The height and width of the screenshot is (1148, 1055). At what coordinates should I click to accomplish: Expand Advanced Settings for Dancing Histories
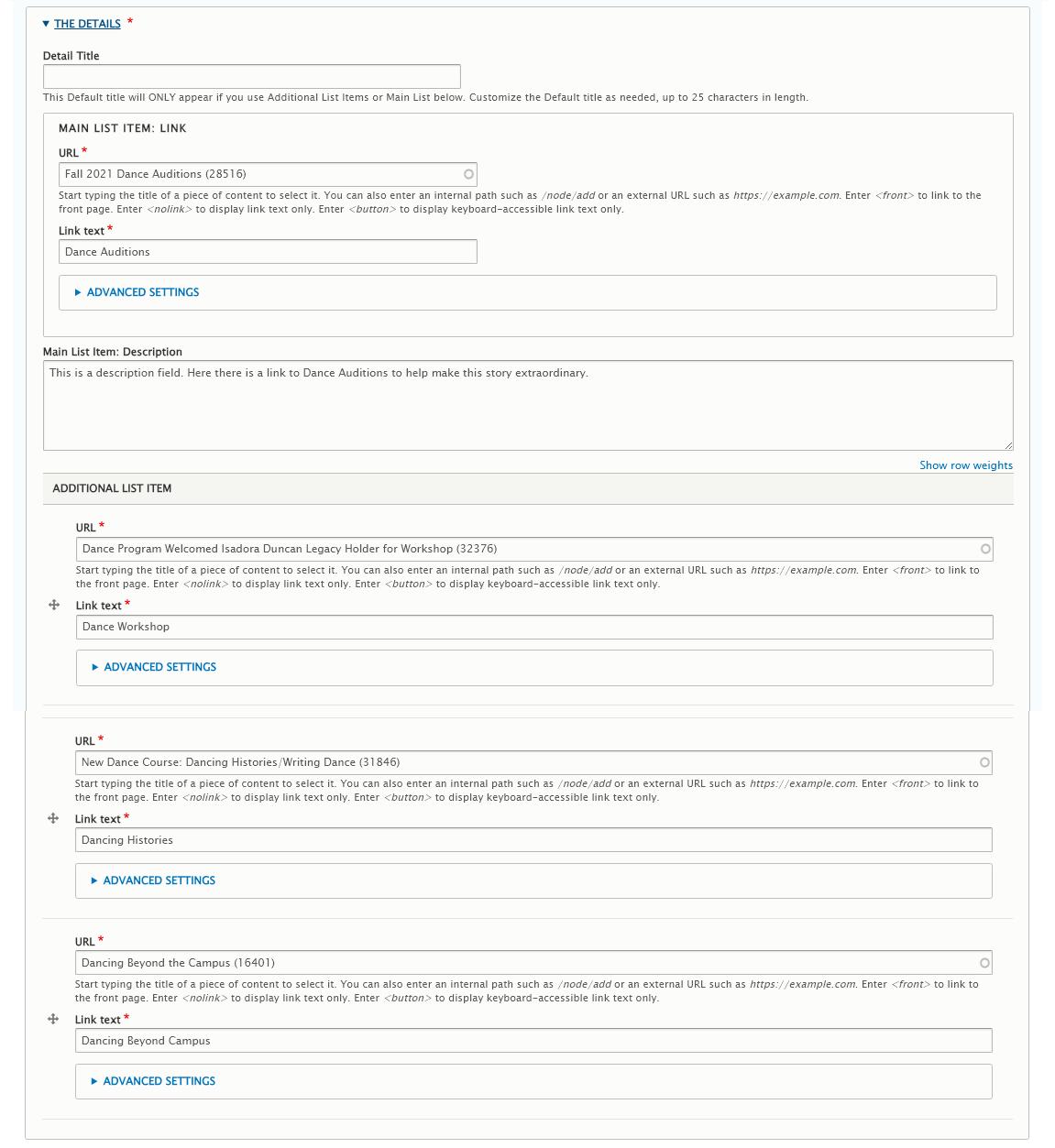pyautogui.click(x=158, y=880)
